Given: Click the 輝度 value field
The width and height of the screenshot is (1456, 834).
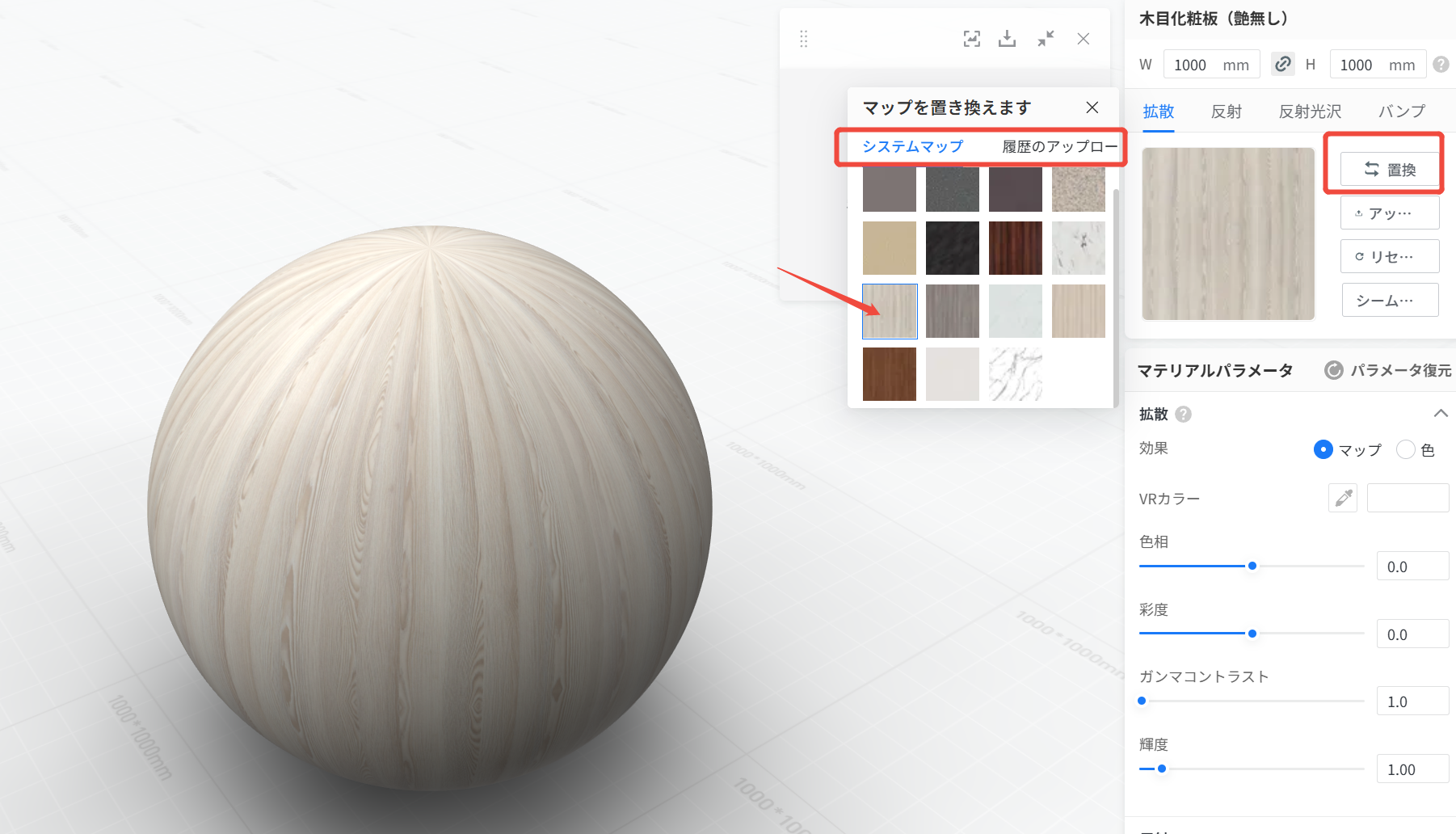Looking at the screenshot, I should [1412, 769].
